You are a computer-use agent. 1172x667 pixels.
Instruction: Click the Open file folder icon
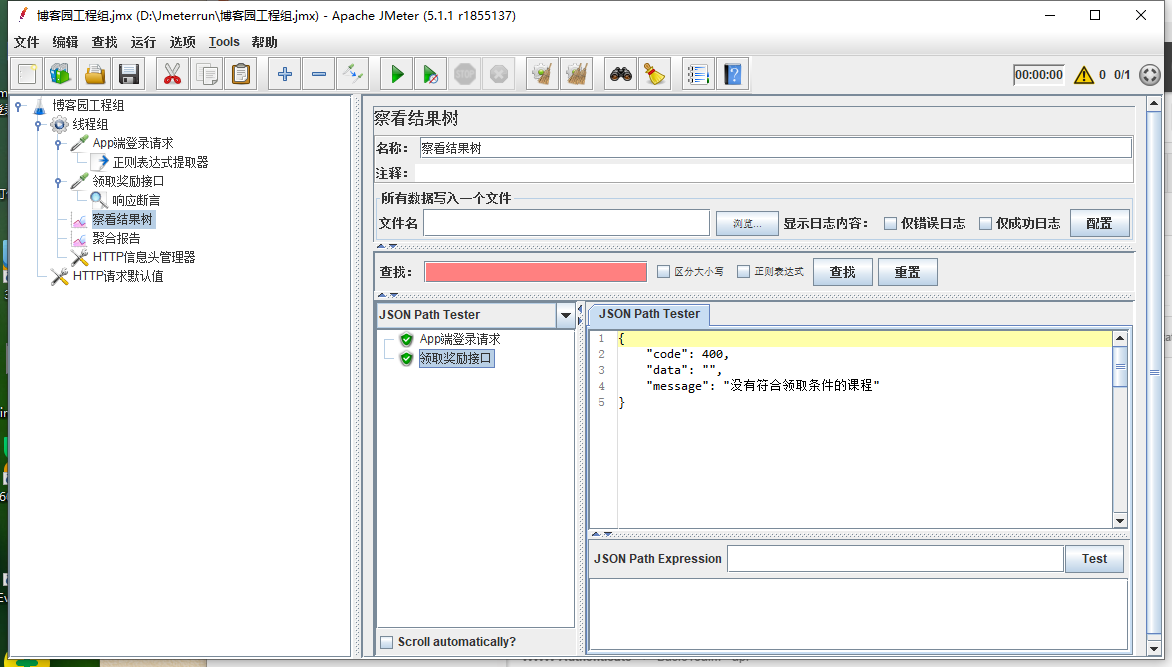[x=95, y=74]
